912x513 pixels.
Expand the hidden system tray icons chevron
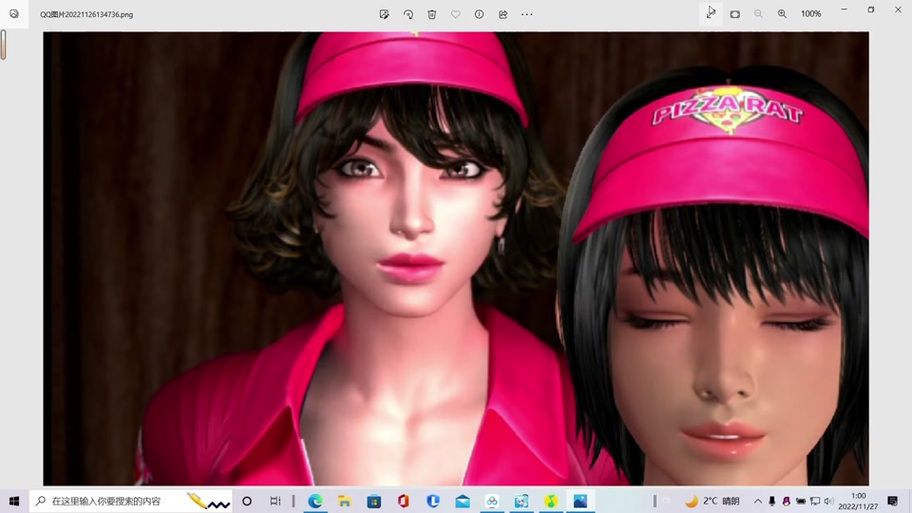pyautogui.click(x=758, y=501)
